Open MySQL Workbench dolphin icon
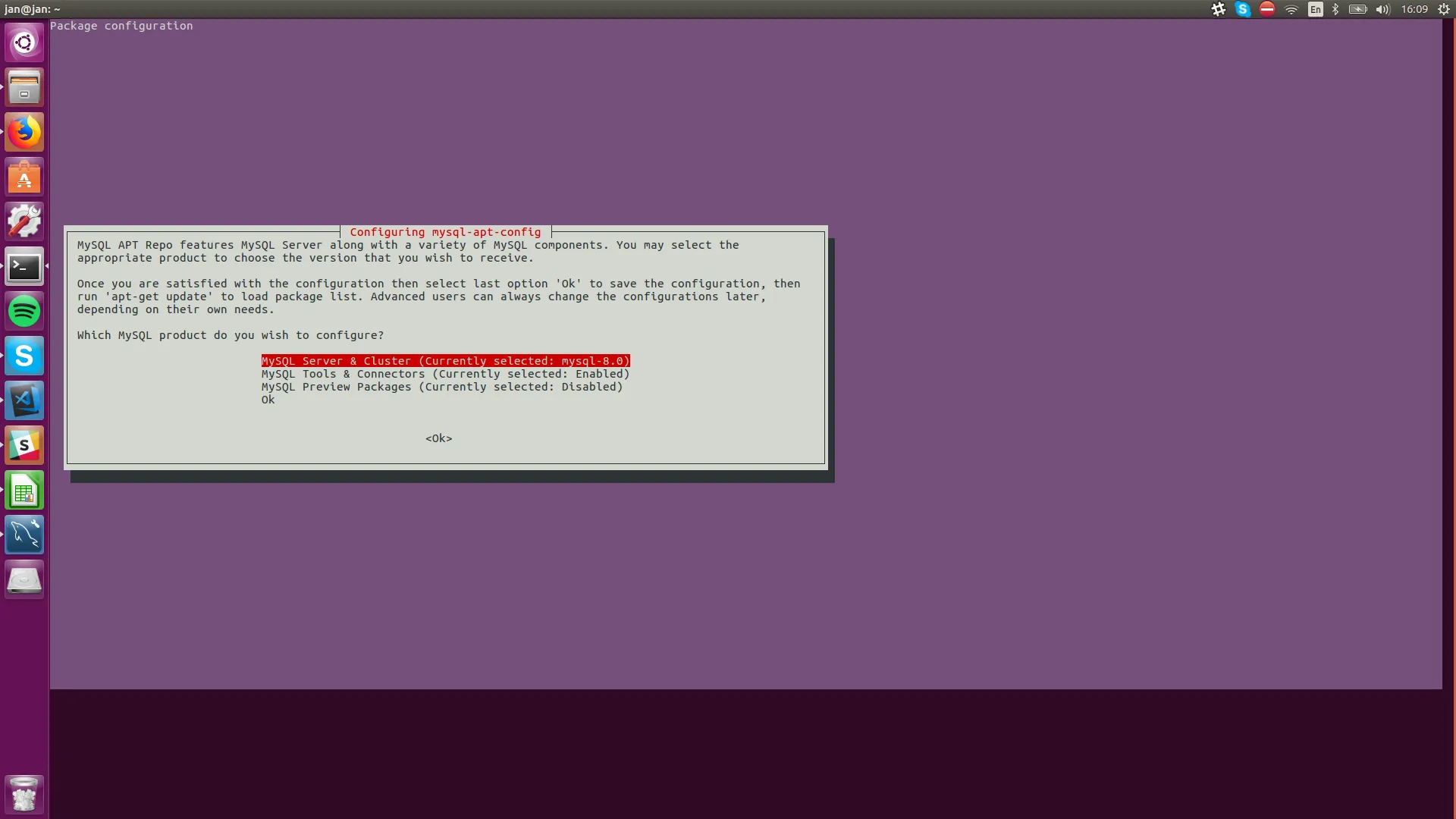Screen dimensions: 1456x819 (x=24, y=535)
